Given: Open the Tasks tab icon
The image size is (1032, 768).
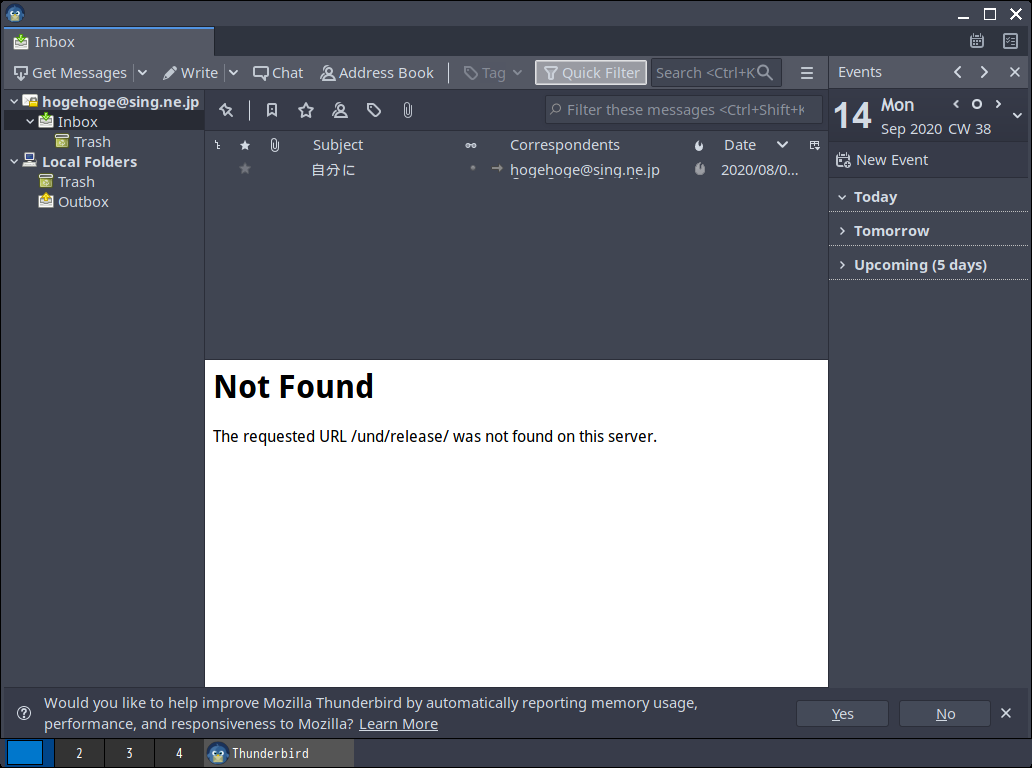Looking at the screenshot, I should (1010, 41).
